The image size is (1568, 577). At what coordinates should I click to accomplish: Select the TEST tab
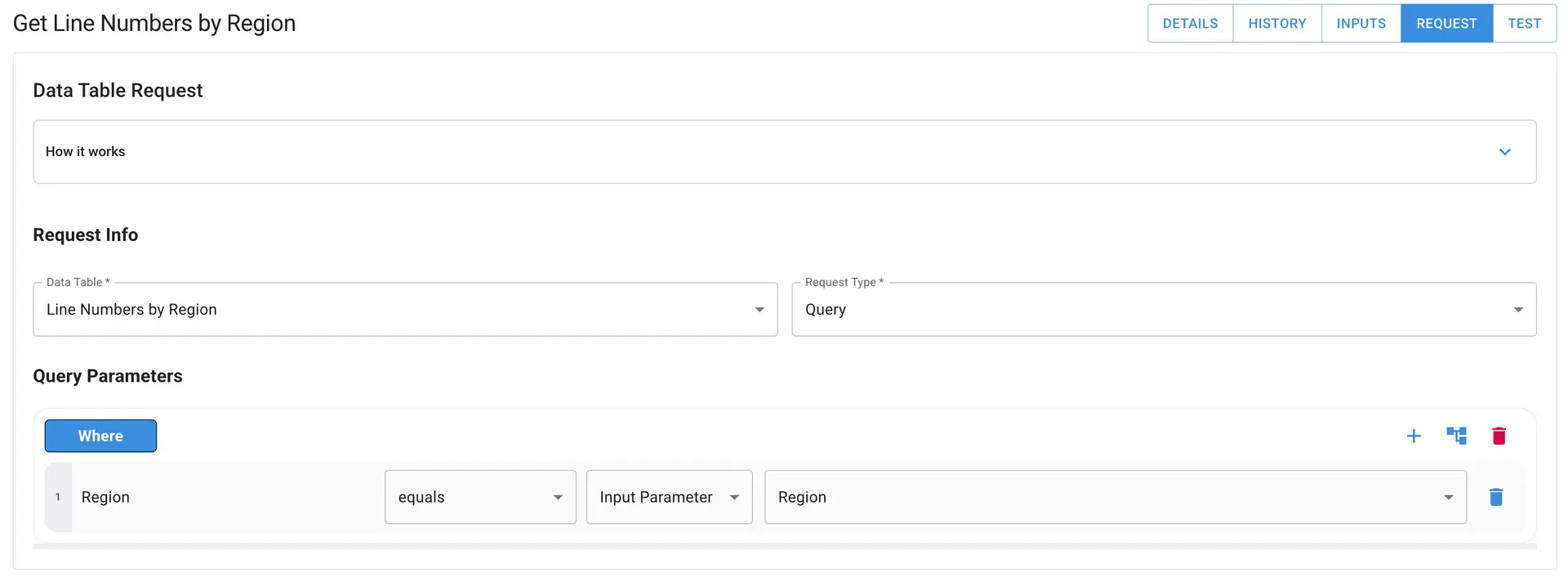pos(1524,23)
